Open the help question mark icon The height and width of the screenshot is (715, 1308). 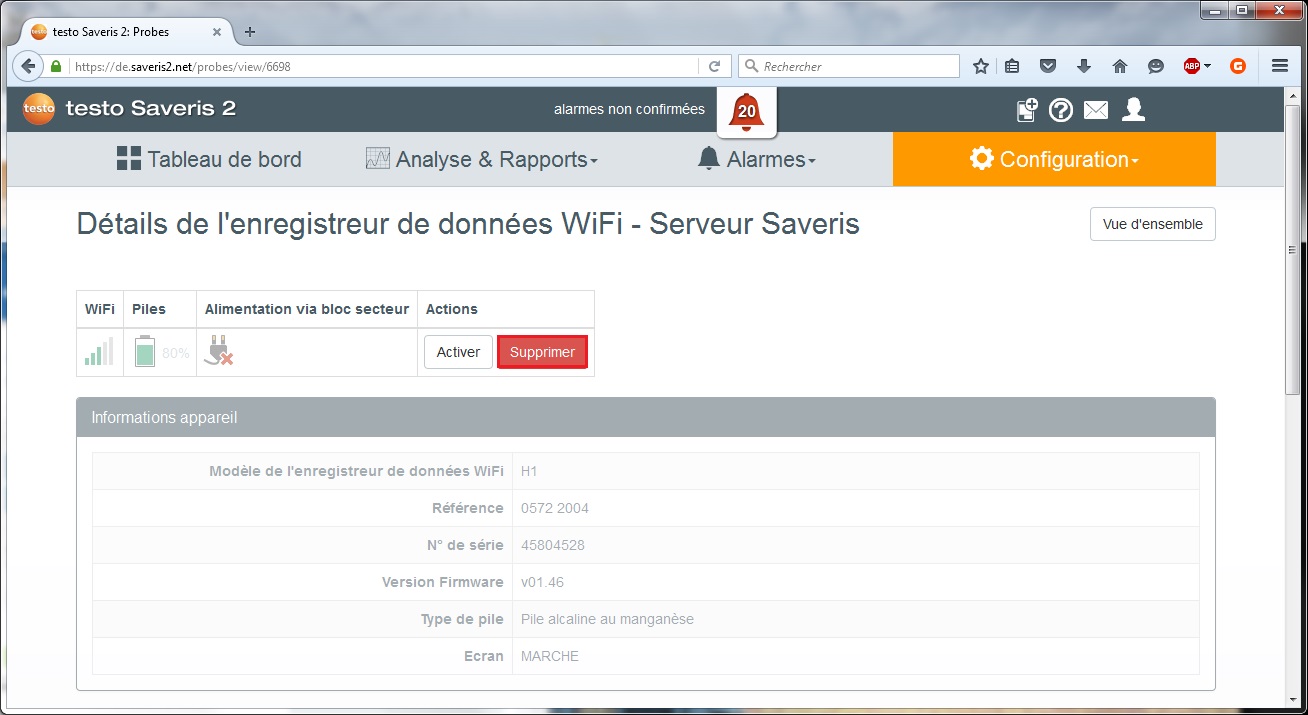(1061, 110)
